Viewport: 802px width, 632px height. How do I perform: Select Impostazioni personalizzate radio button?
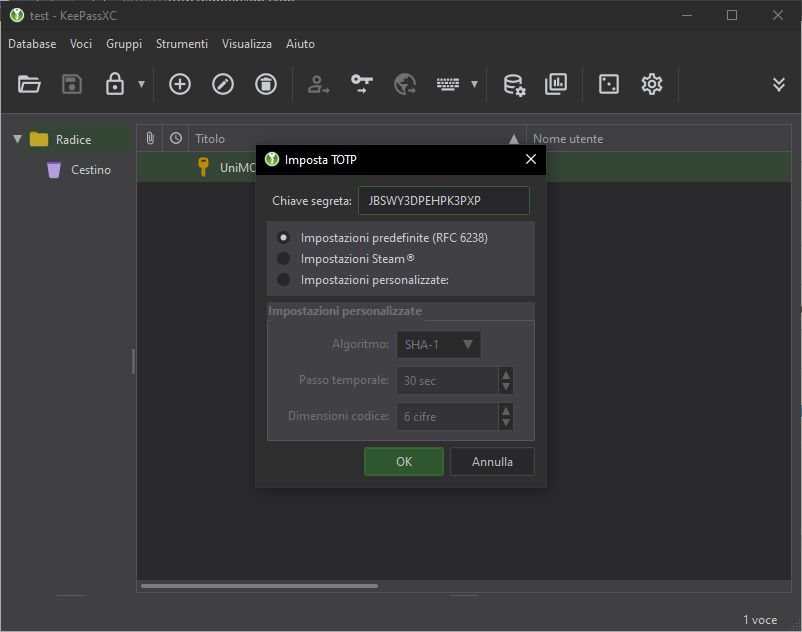[284, 280]
